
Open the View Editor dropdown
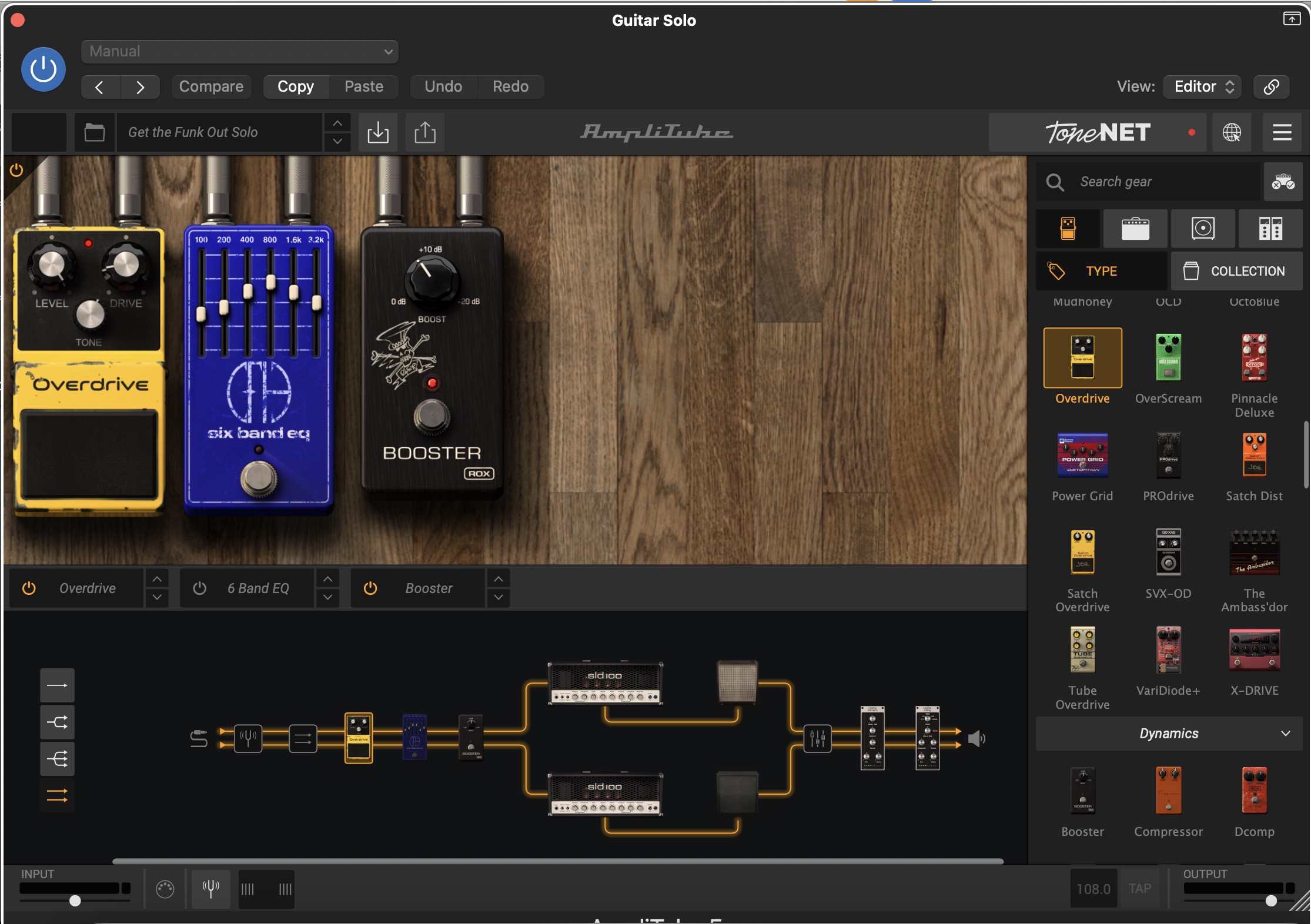(x=1202, y=86)
